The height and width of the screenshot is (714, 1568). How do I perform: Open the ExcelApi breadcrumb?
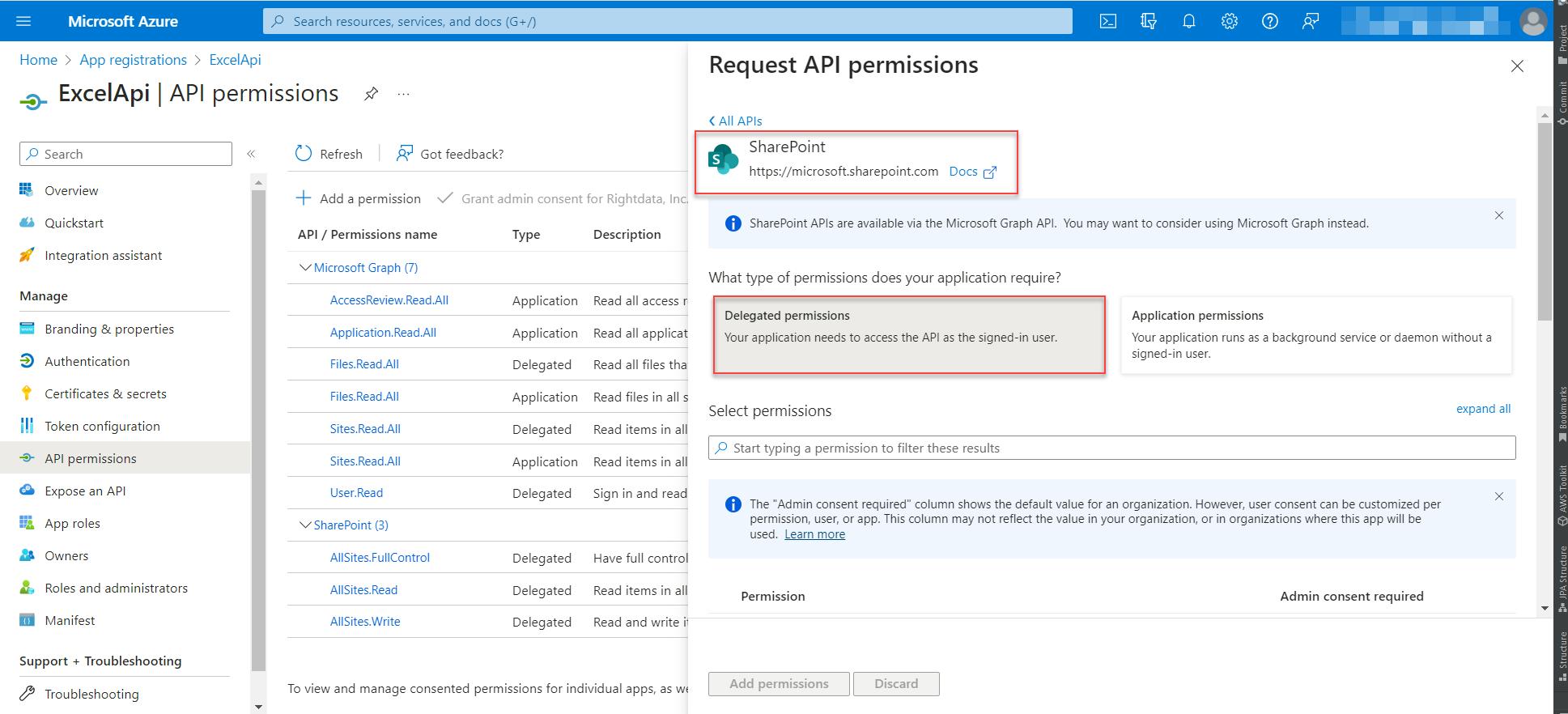[235, 60]
